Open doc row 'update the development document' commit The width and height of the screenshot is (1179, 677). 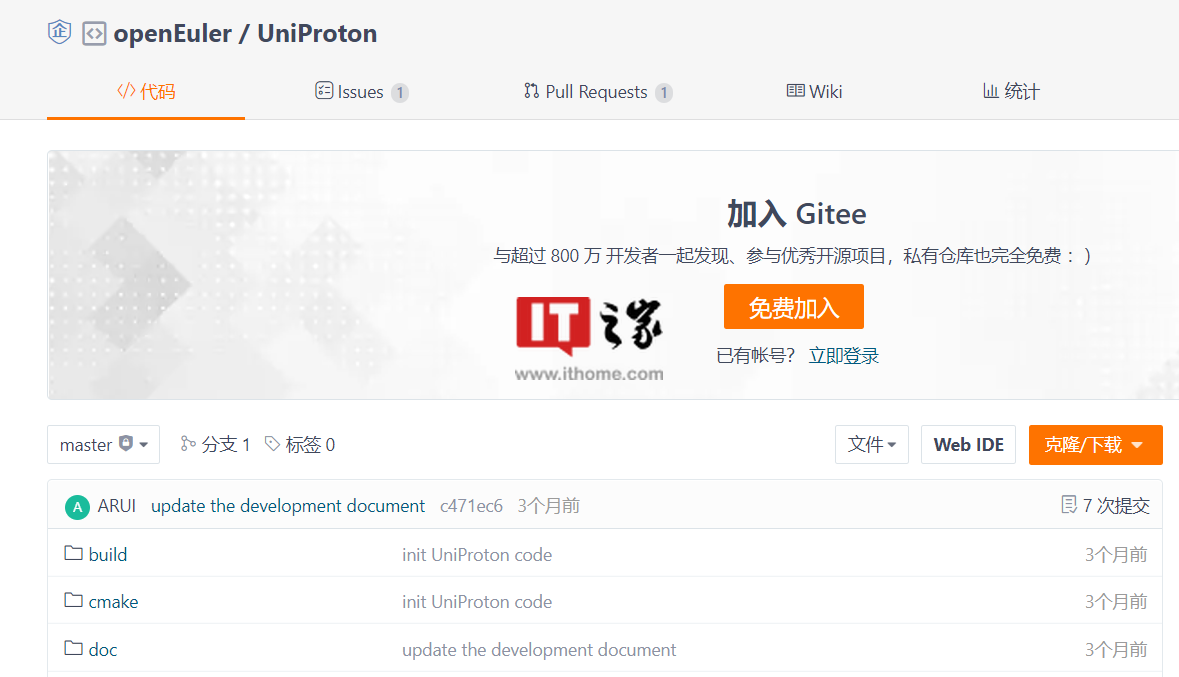coord(539,650)
